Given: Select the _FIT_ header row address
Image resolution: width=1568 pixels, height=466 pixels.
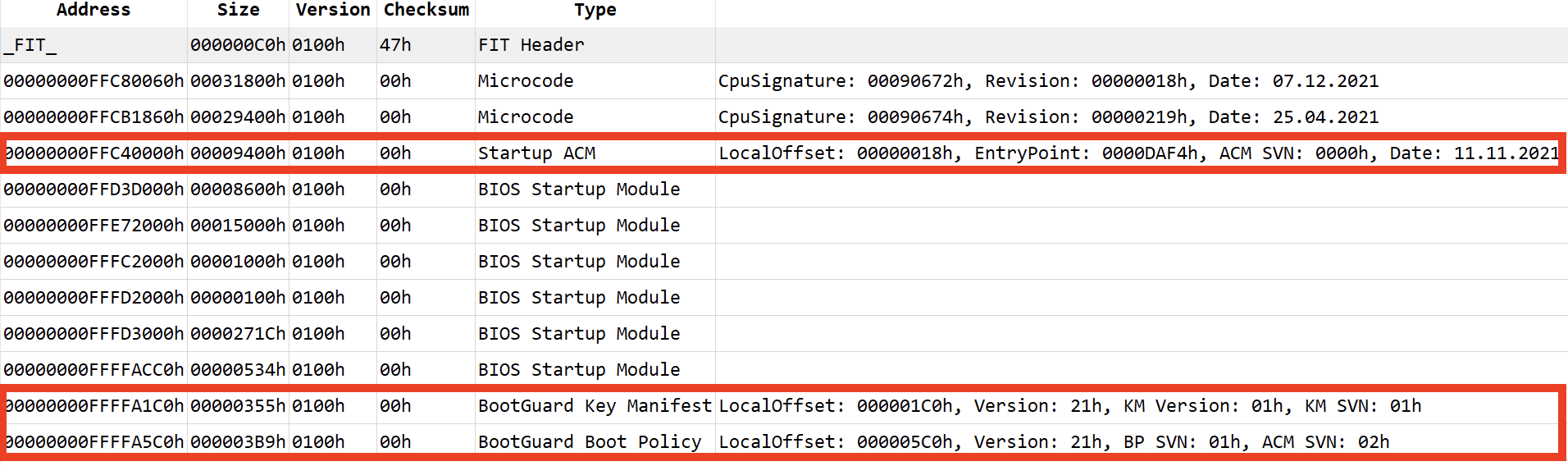Looking at the screenshot, I should [x=30, y=45].
